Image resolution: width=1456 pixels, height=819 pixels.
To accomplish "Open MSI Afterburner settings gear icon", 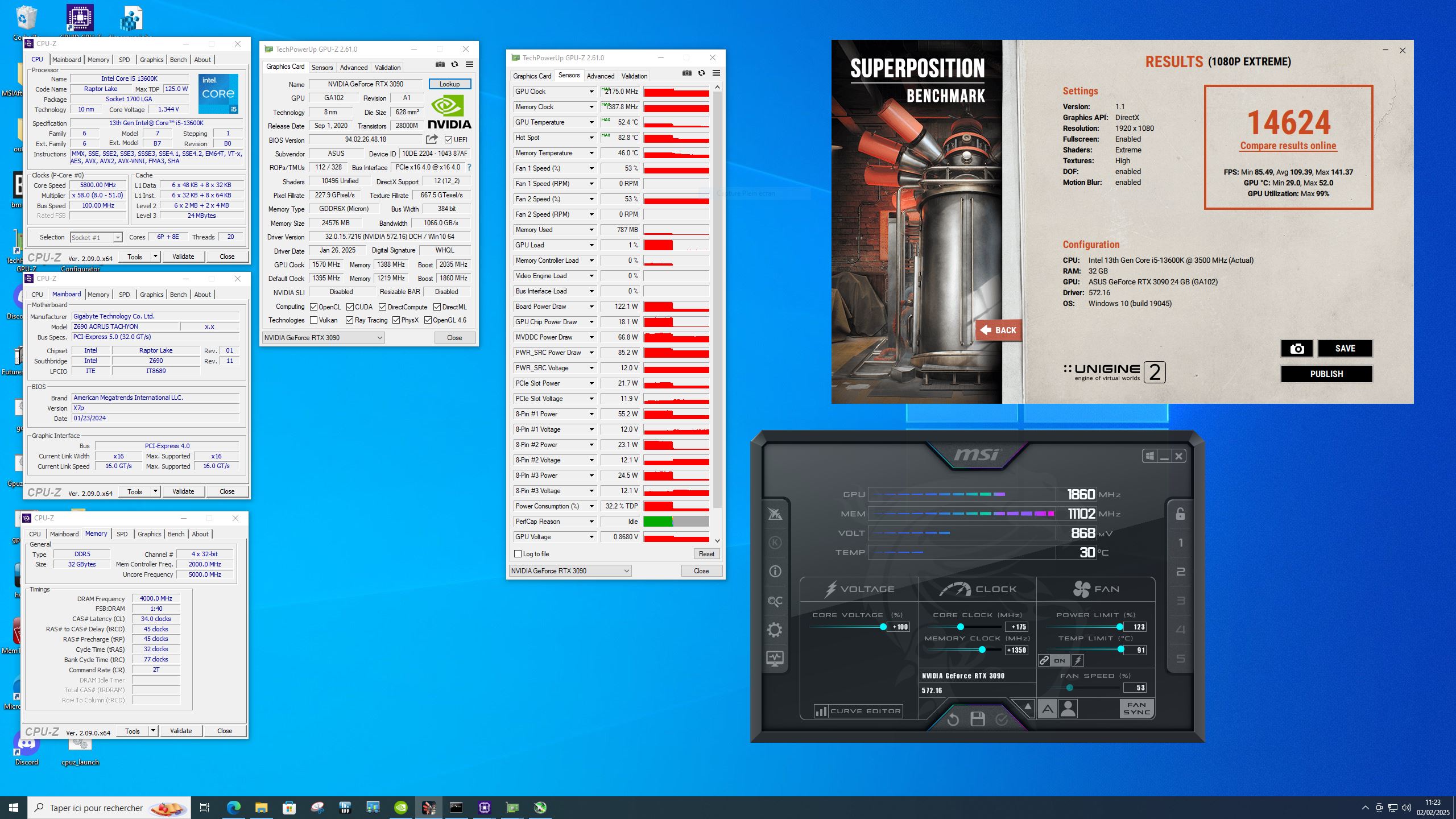I will 775,630.
